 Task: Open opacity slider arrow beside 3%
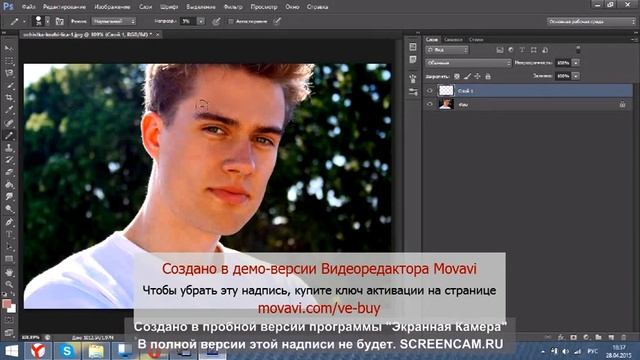tap(201, 21)
